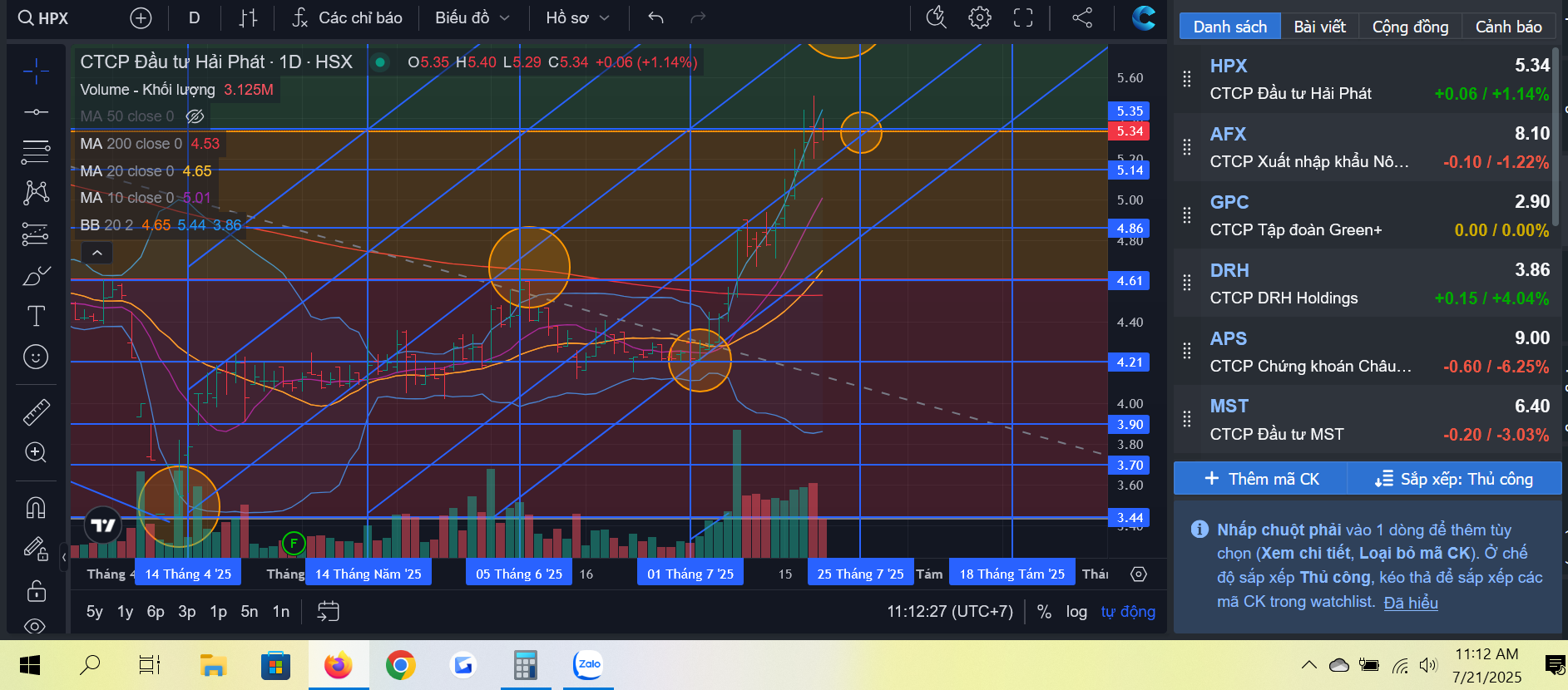The height and width of the screenshot is (690, 1568).
Task: Collapse the indicator legend list
Action: point(96,253)
